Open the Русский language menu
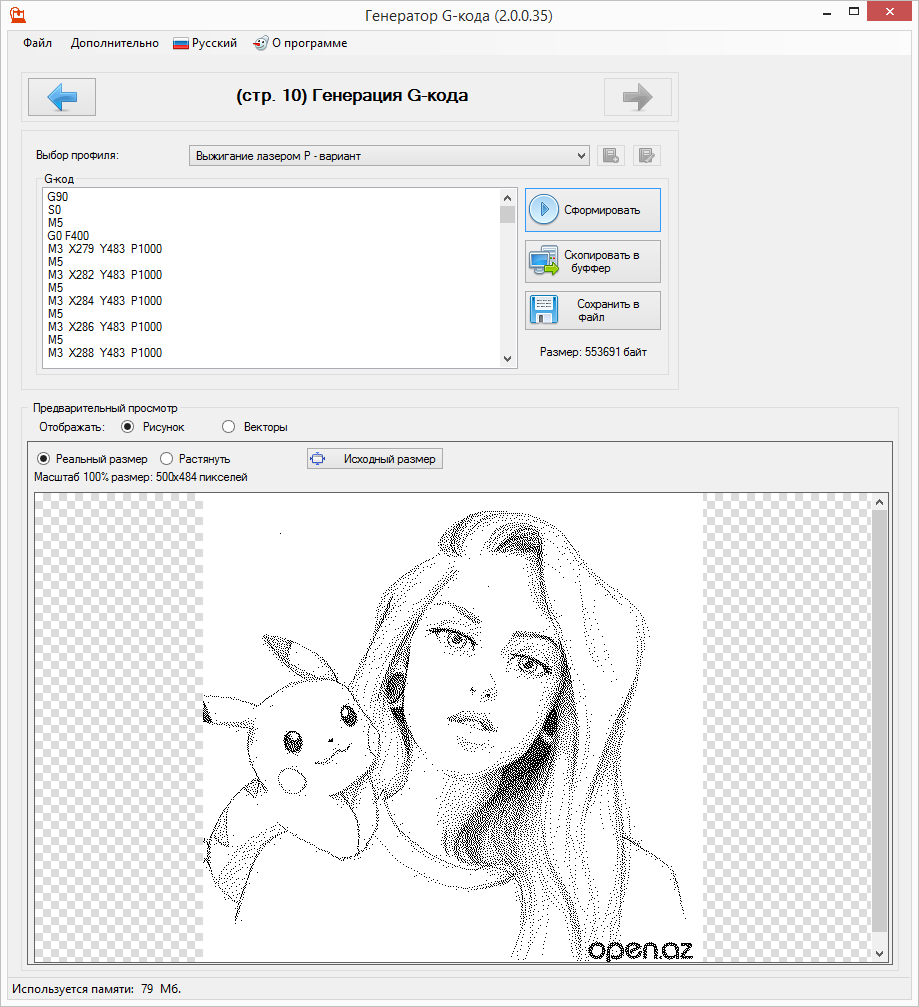Screen dimensions: 919x1007 click(x=206, y=43)
